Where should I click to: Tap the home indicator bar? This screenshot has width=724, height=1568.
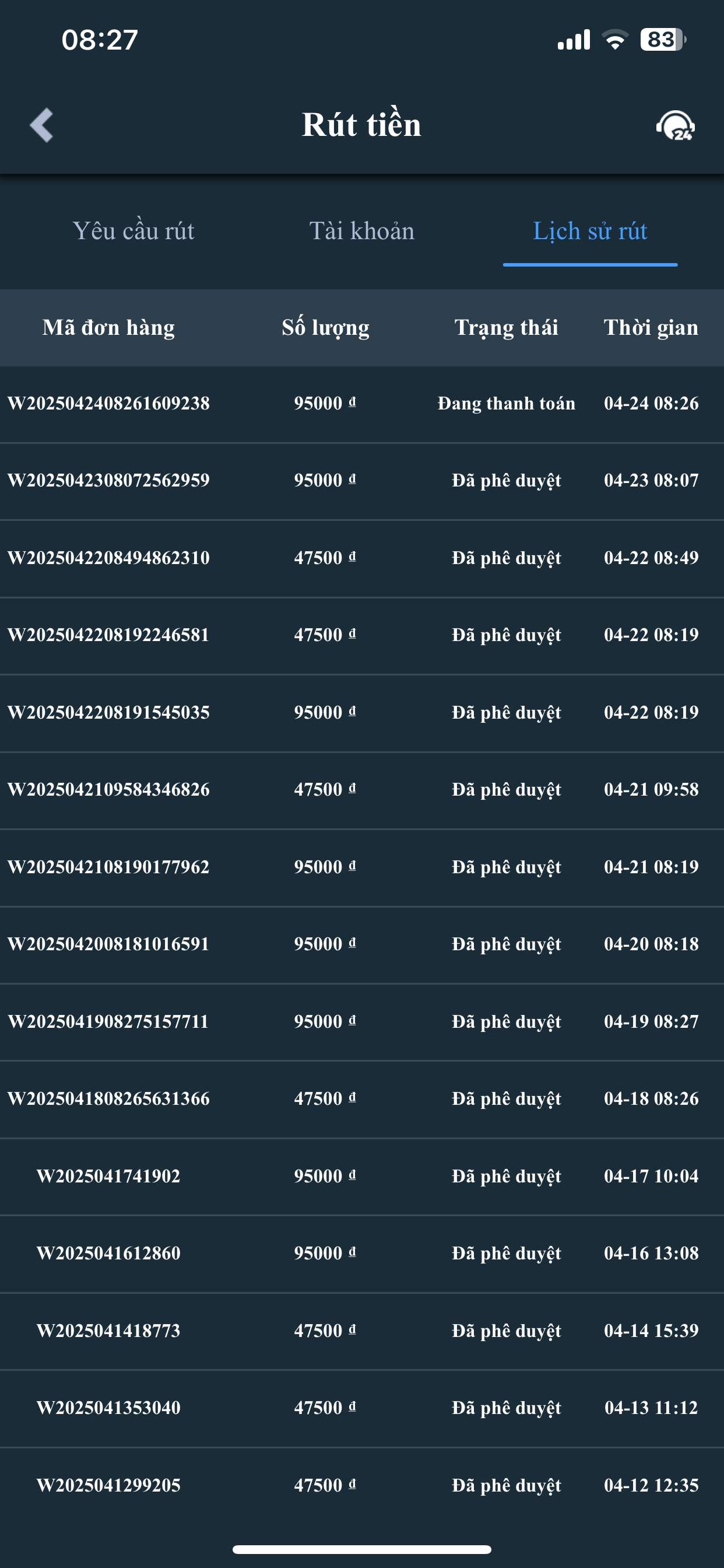[361, 1549]
